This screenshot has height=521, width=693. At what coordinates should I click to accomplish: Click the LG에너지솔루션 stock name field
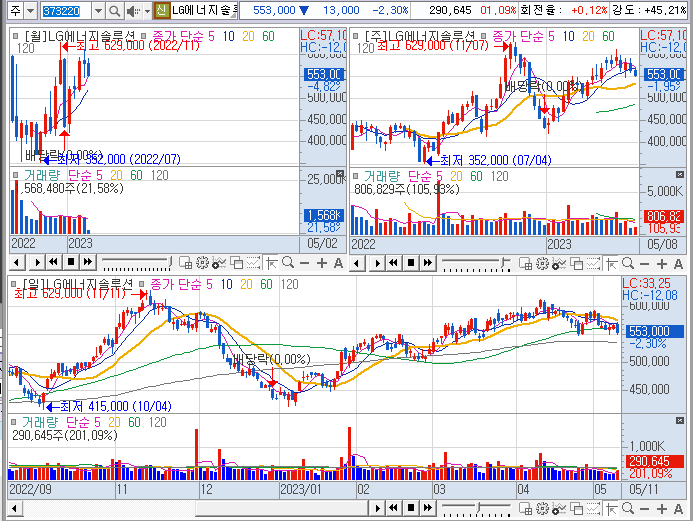click(x=204, y=10)
